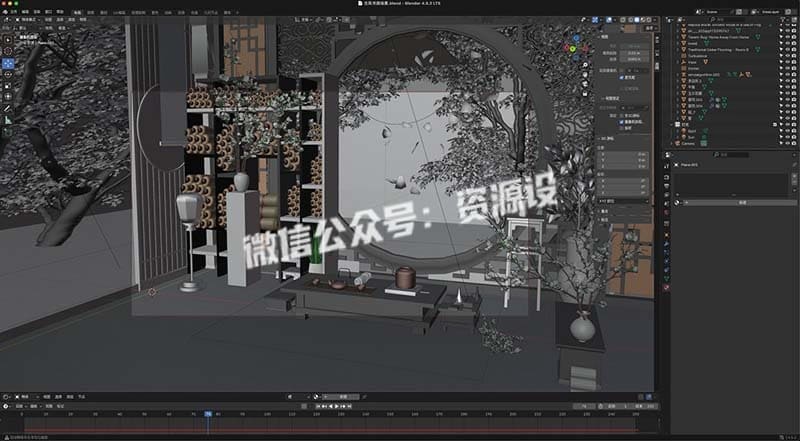Screen dimensions: 800x441
Task: Open the transform orientation dropdown
Action: click(x=304, y=20)
